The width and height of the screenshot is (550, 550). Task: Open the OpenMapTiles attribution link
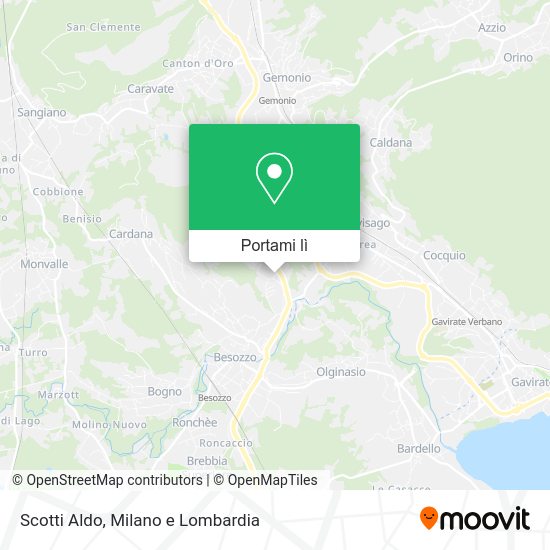tap(266, 480)
